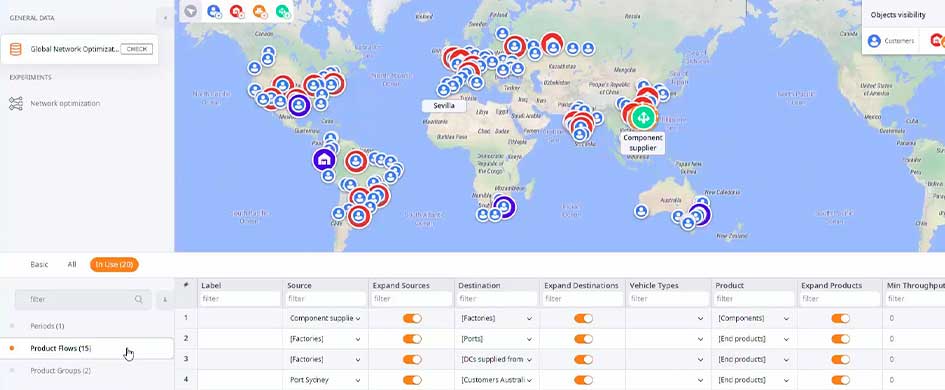Open the Destination dropdown showing [Factories]

[497, 318]
